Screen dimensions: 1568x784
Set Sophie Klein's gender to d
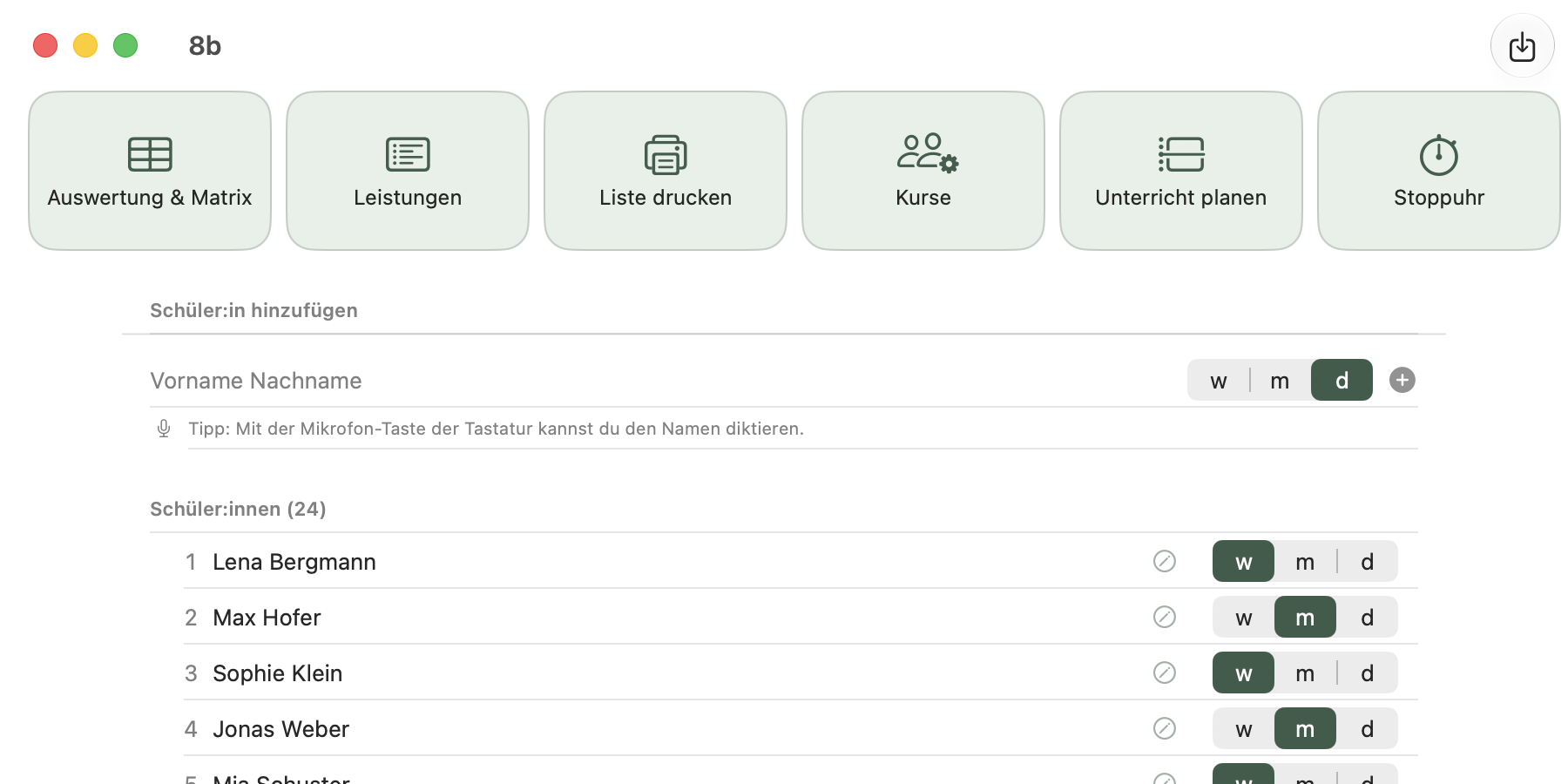pyautogui.click(x=1367, y=673)
